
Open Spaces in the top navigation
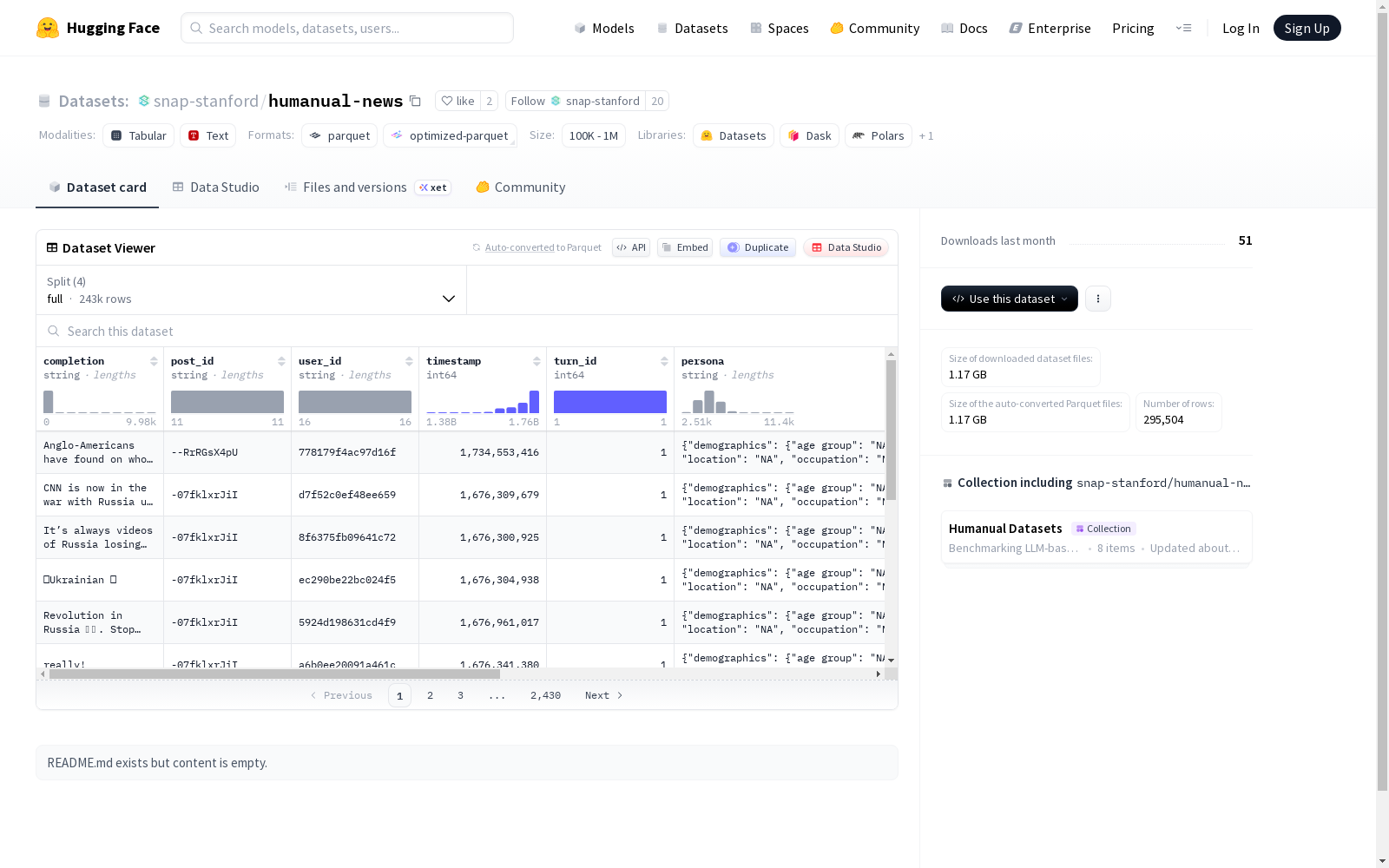[x=779, y=28]
